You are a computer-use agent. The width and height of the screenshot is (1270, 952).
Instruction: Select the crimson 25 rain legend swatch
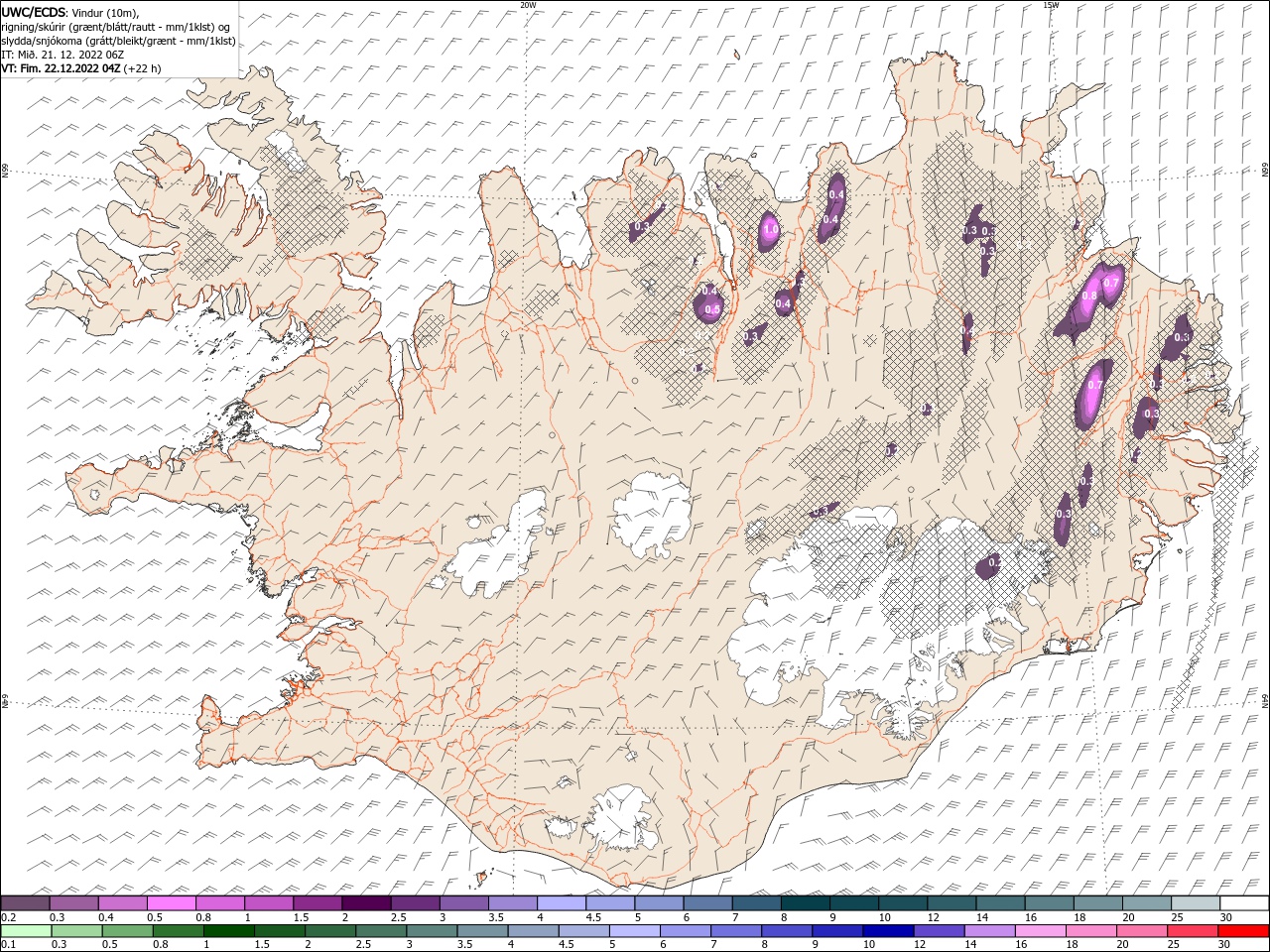1192,930
